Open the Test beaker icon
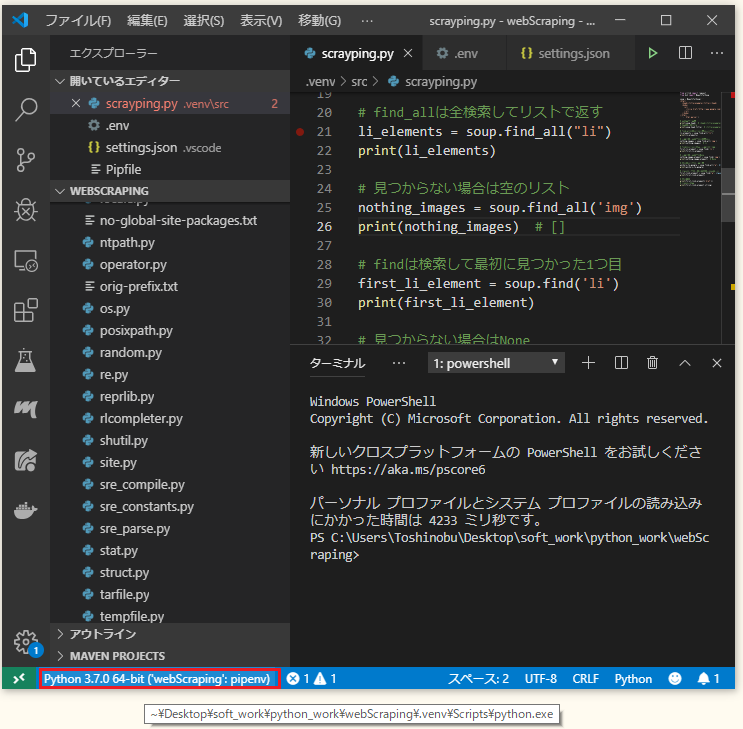Viewport: 743px width, 729px height. coord(26,360)
